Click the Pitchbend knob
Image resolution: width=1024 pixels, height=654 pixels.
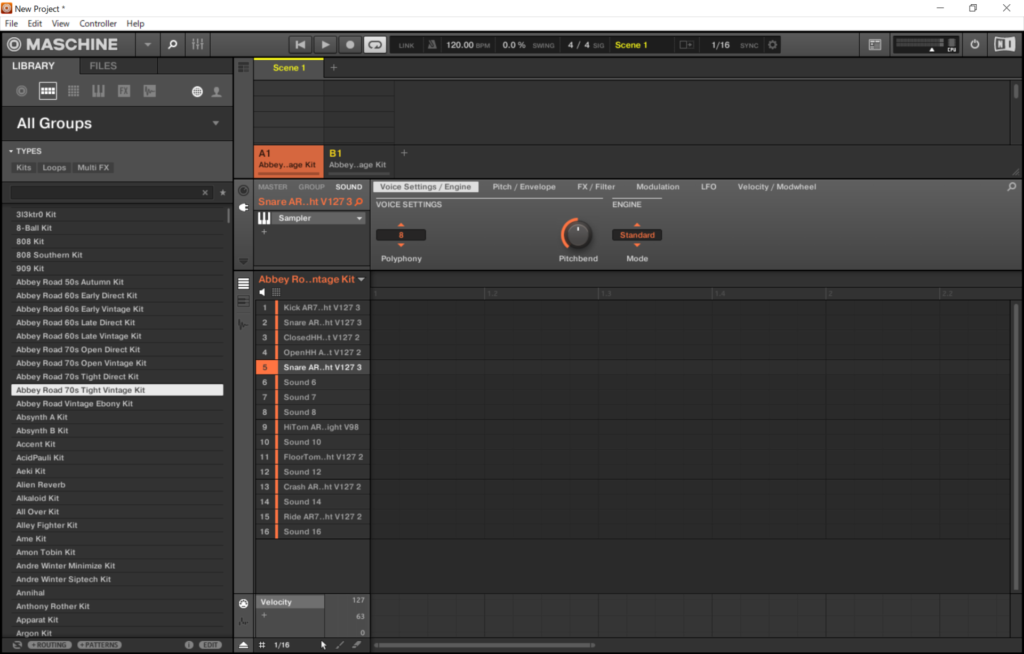(x=576, y=235)
